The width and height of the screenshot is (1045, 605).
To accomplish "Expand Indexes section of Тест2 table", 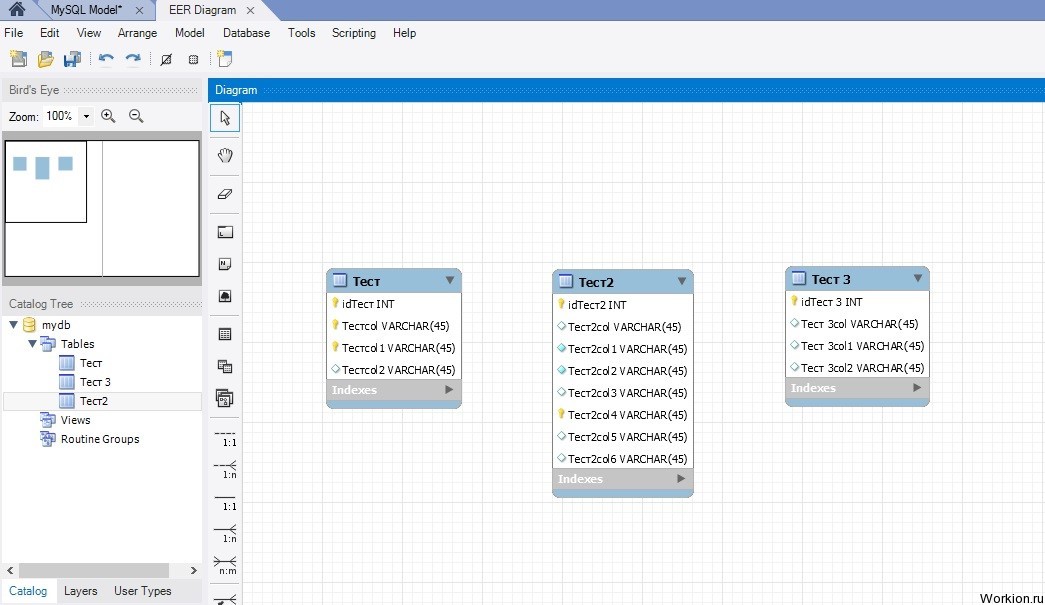I will point(682,479).
